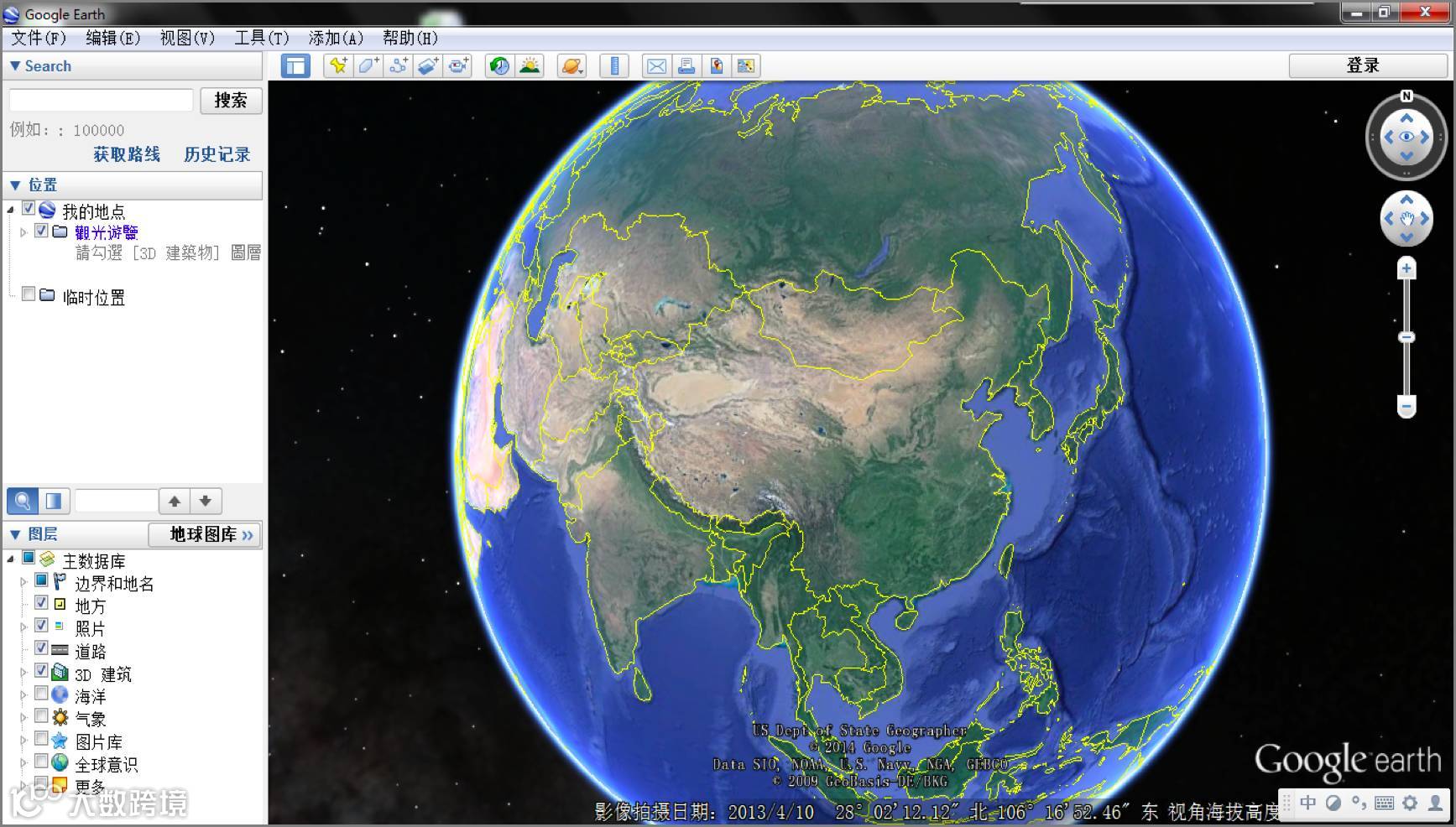Click the email envelope icon
This screenshot has width=1456, height=827.
pyautogui.click(x=656, y=65)
